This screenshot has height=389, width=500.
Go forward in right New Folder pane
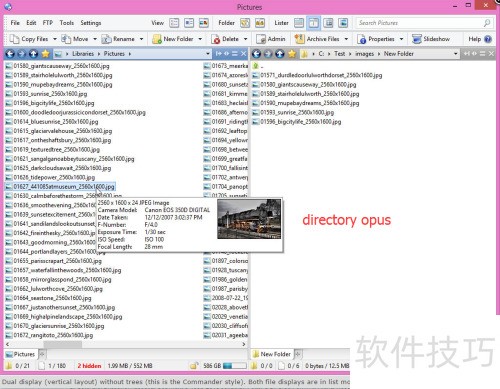(268, 54)
